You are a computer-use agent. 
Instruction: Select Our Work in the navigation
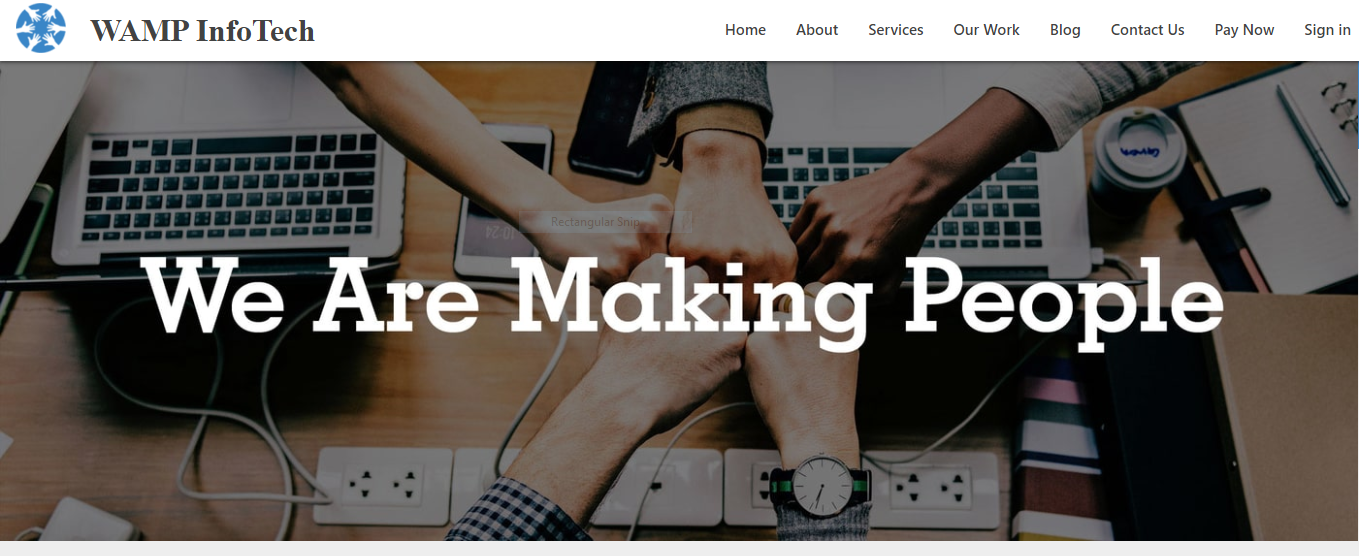(986, 30)
